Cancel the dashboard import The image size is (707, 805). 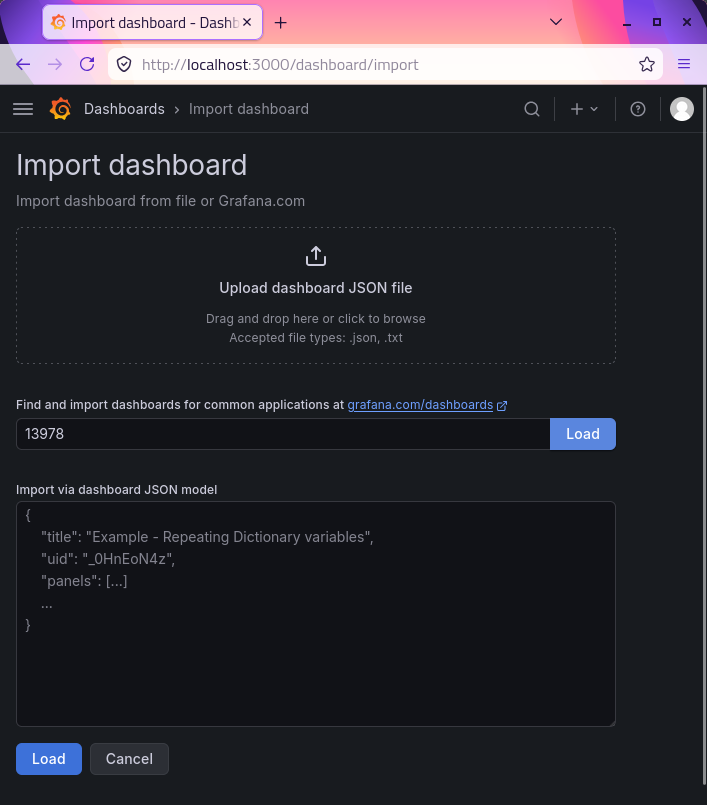click(129, 759)
